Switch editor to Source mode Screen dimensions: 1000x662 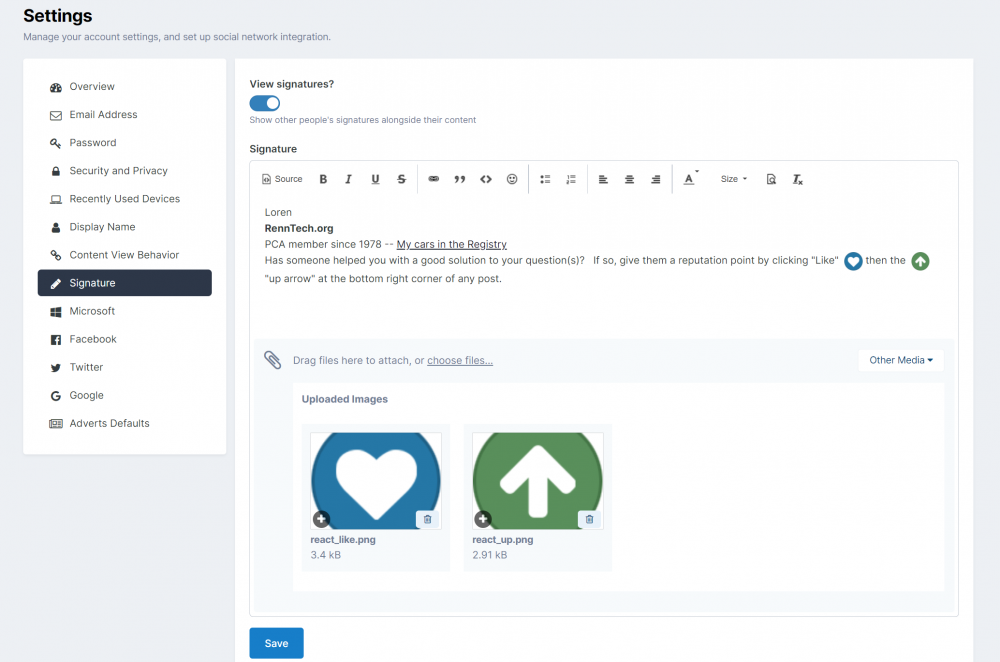pos(282,179)
